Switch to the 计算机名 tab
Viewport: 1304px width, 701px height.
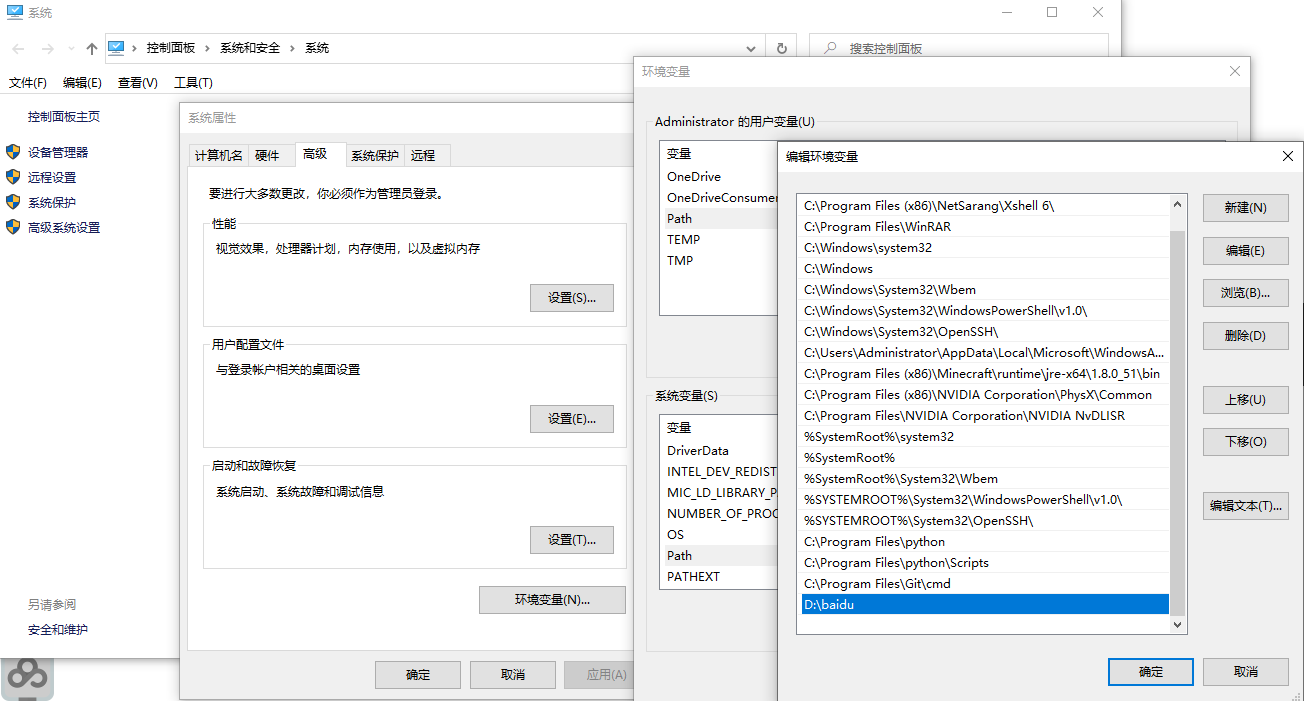tap(218, 155)
